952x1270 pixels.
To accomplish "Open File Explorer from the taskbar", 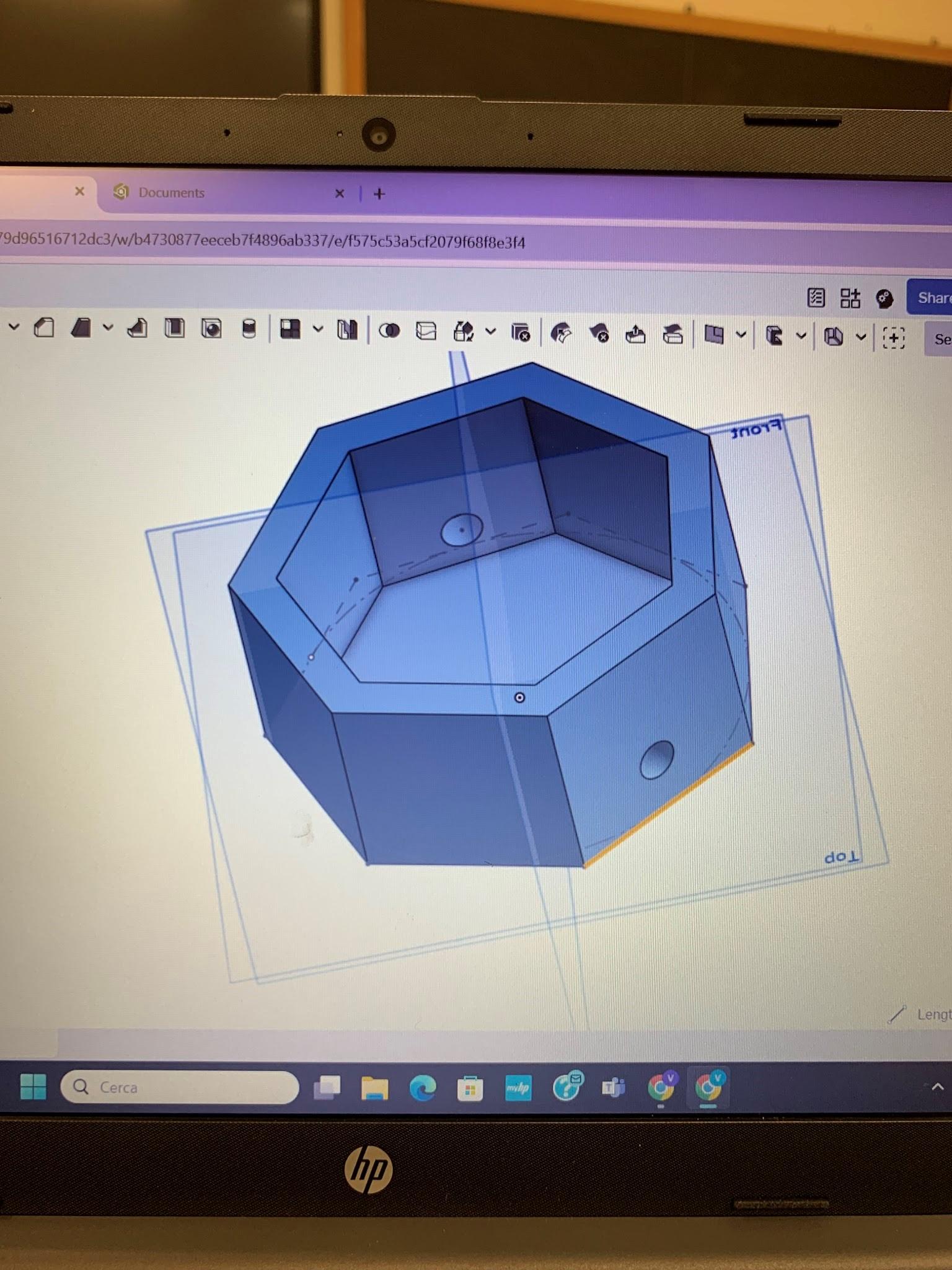I will 374,1088.
